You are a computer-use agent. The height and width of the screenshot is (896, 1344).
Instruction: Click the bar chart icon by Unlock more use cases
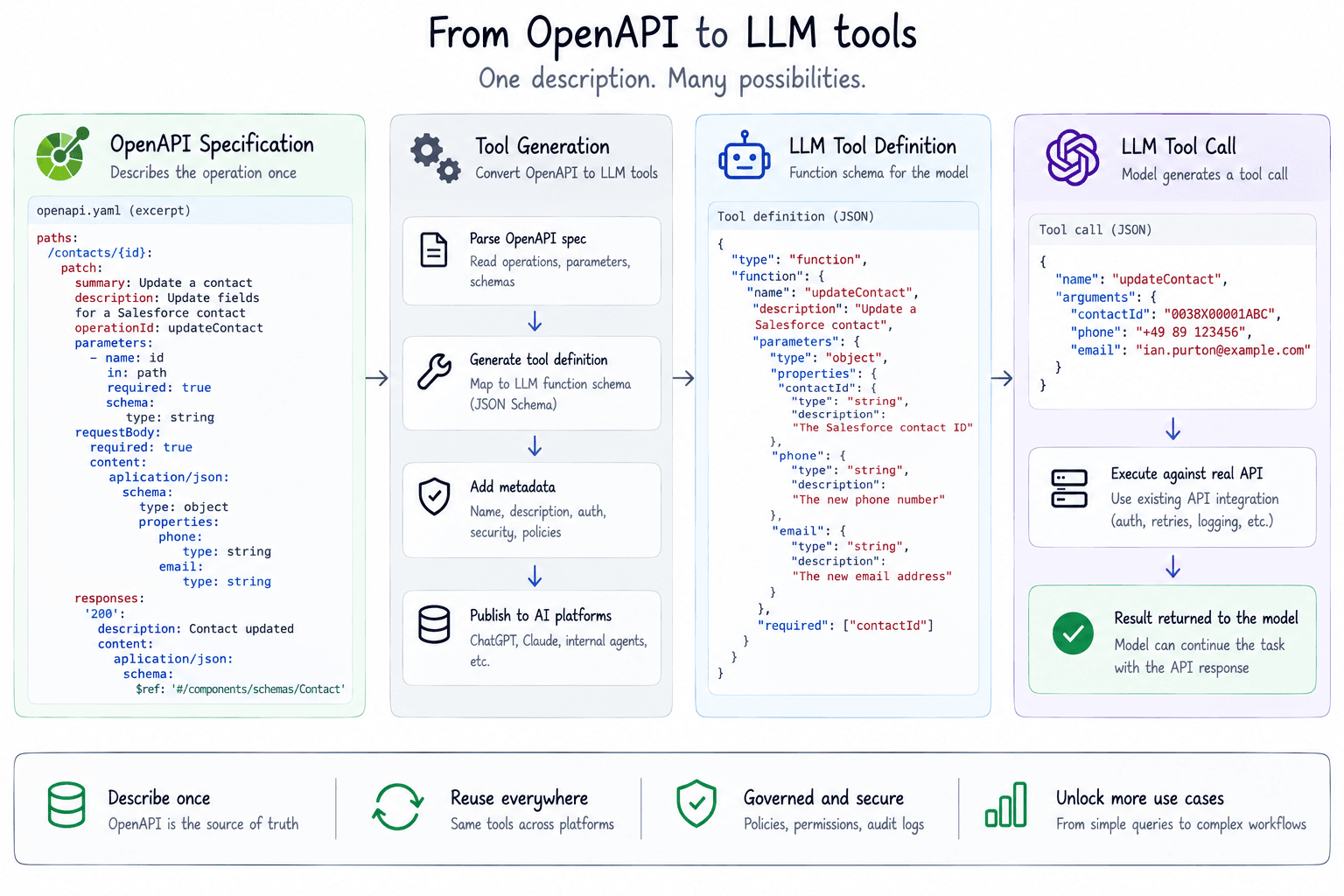coord(1006,804)
